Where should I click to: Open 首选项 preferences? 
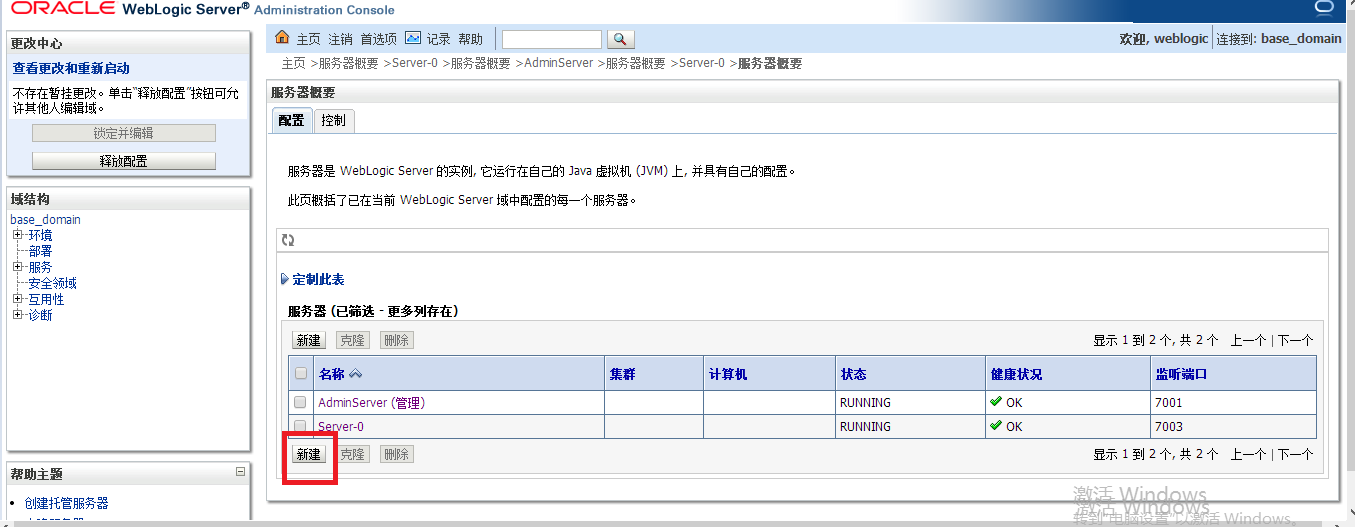click(x=379, y=39)
